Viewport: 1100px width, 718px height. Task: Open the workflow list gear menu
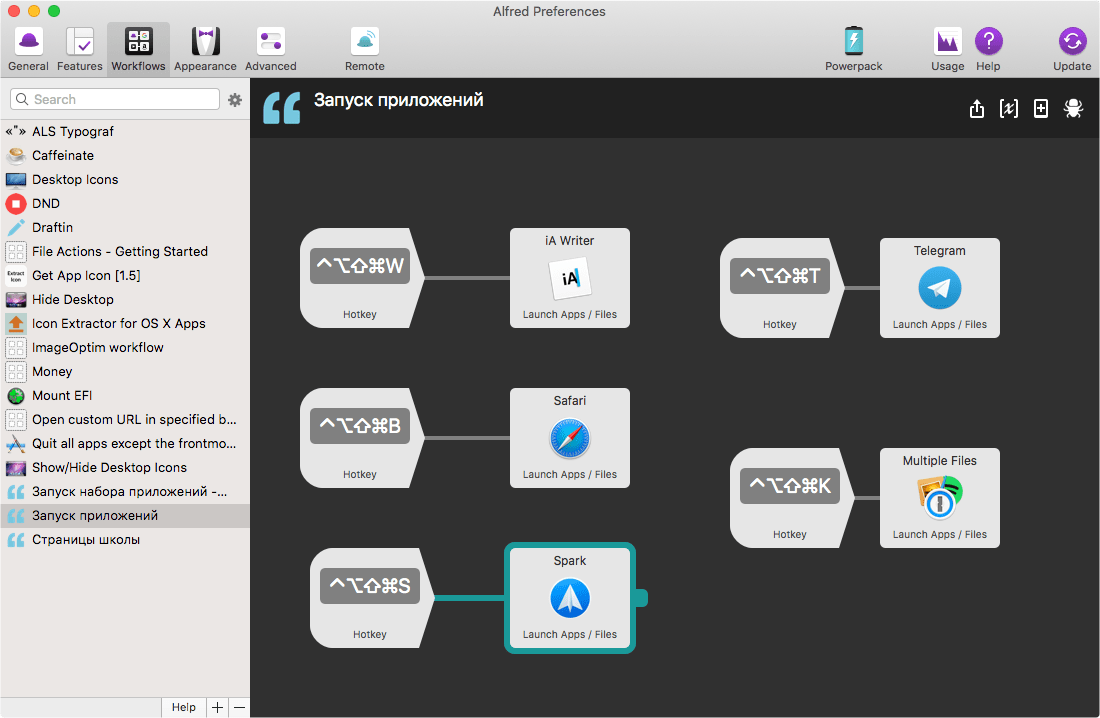click(x=235, y=100)
